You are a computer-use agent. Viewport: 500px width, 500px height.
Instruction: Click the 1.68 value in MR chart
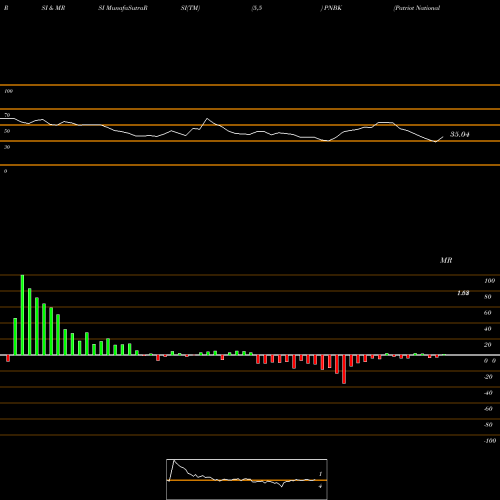(x=463, y=293)
